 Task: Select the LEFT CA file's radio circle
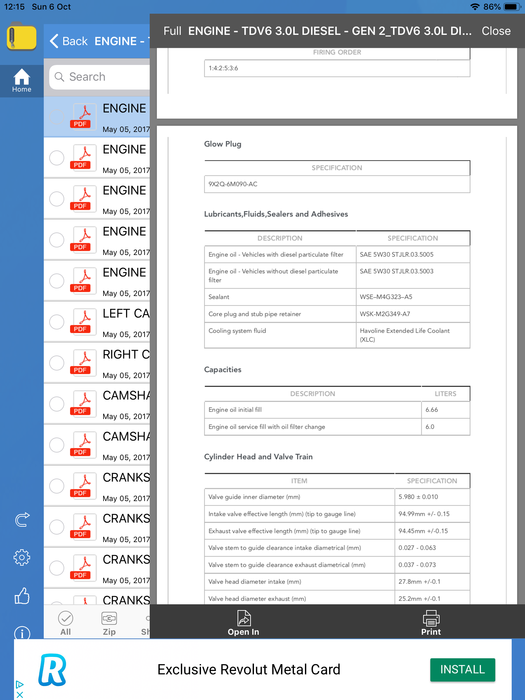(57, 321)
